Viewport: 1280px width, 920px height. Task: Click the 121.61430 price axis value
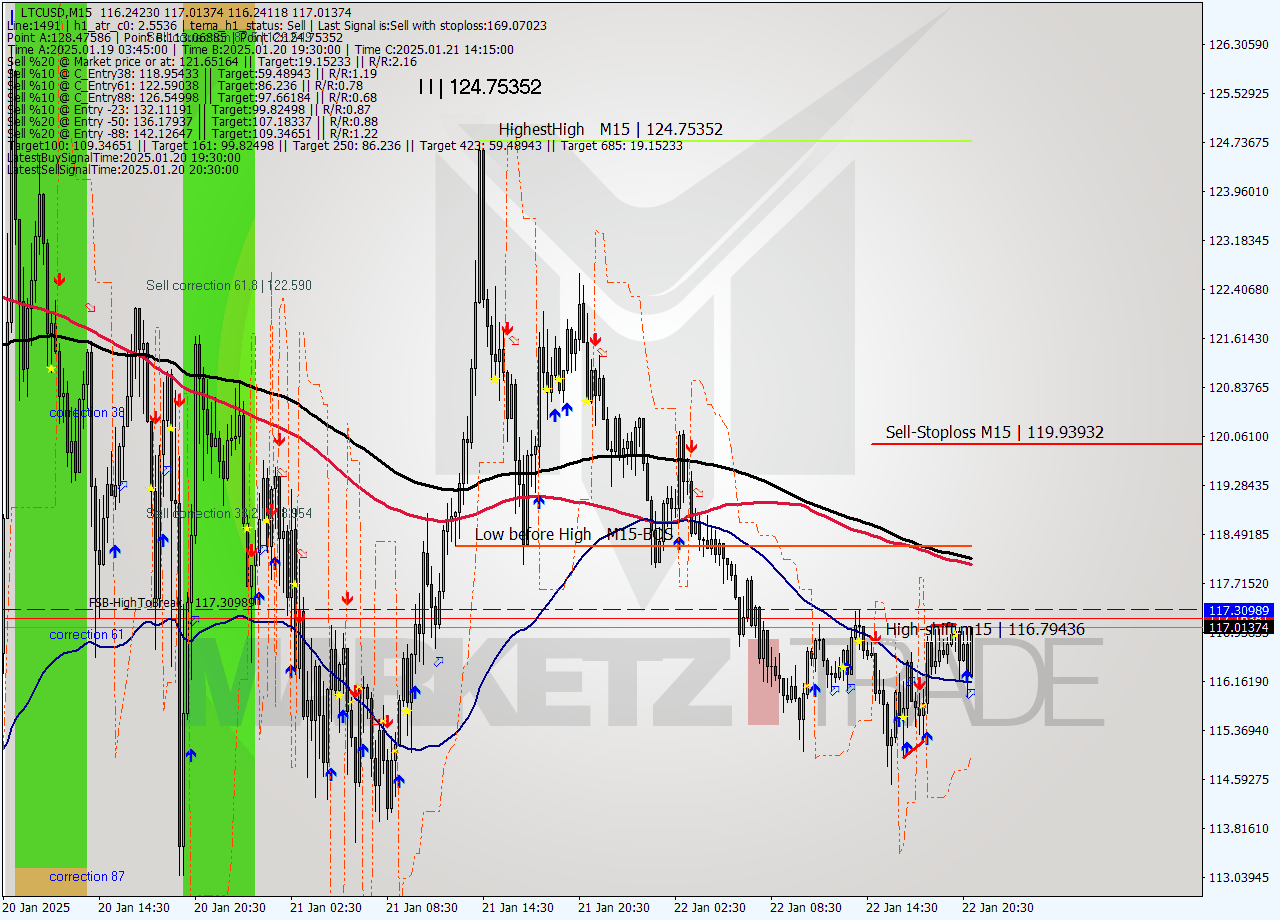click(1238, 339)
